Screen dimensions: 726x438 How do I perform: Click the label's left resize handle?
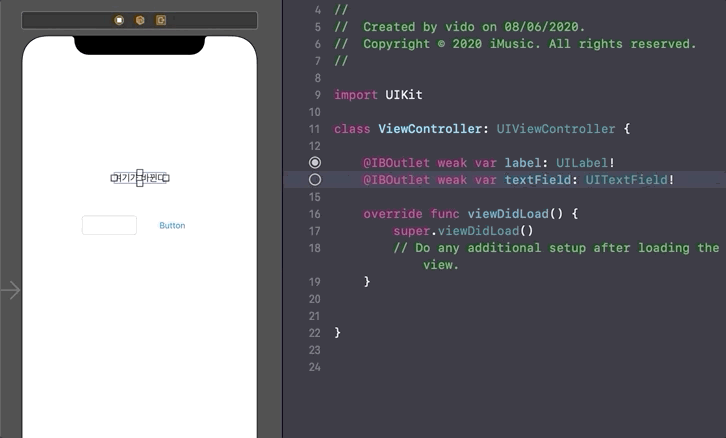click(x=114, y=178)
